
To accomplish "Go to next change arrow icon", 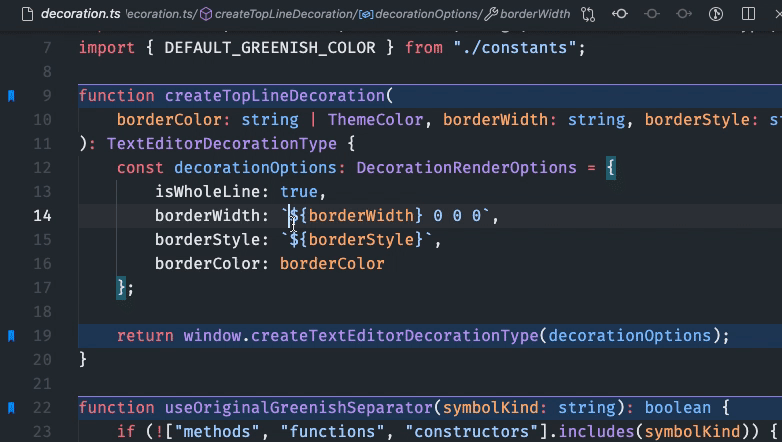I will click(684, 14).
